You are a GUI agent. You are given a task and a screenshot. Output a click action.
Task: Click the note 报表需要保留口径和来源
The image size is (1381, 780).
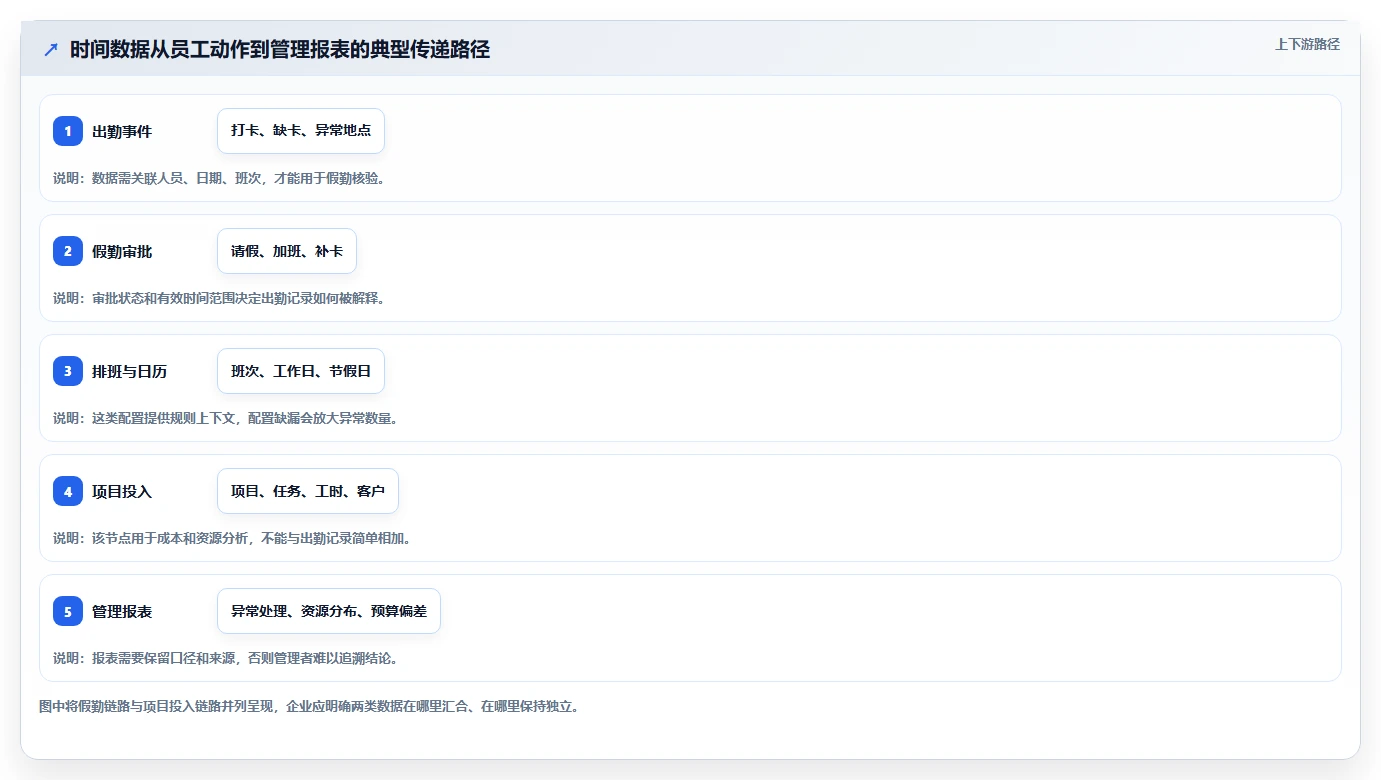[226, 658]
